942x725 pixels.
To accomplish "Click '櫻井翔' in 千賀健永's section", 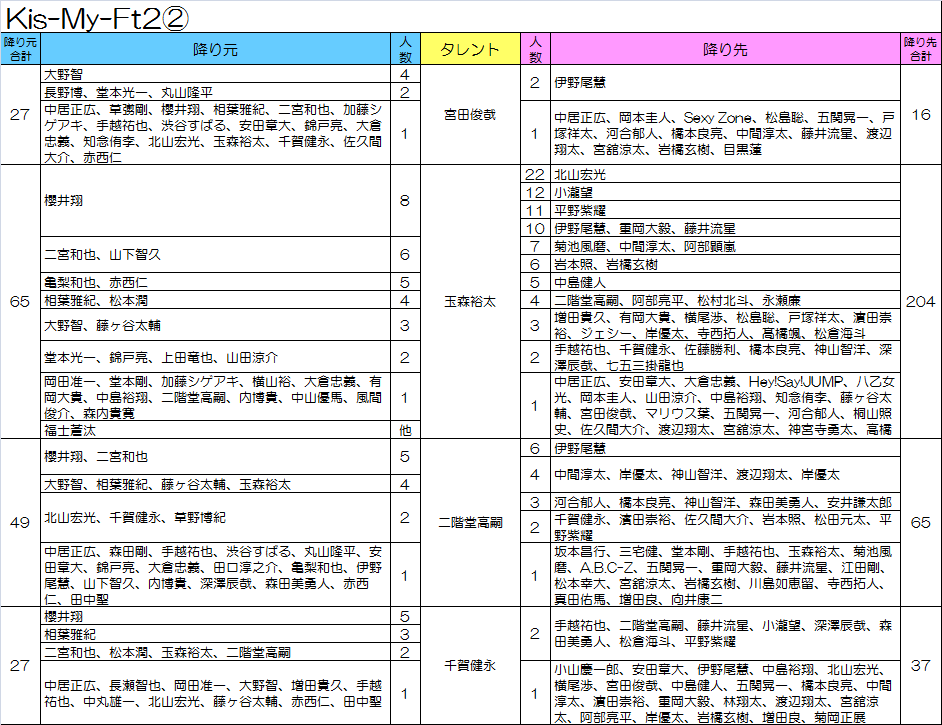I will pyautogui.click(x=215, y=616).
